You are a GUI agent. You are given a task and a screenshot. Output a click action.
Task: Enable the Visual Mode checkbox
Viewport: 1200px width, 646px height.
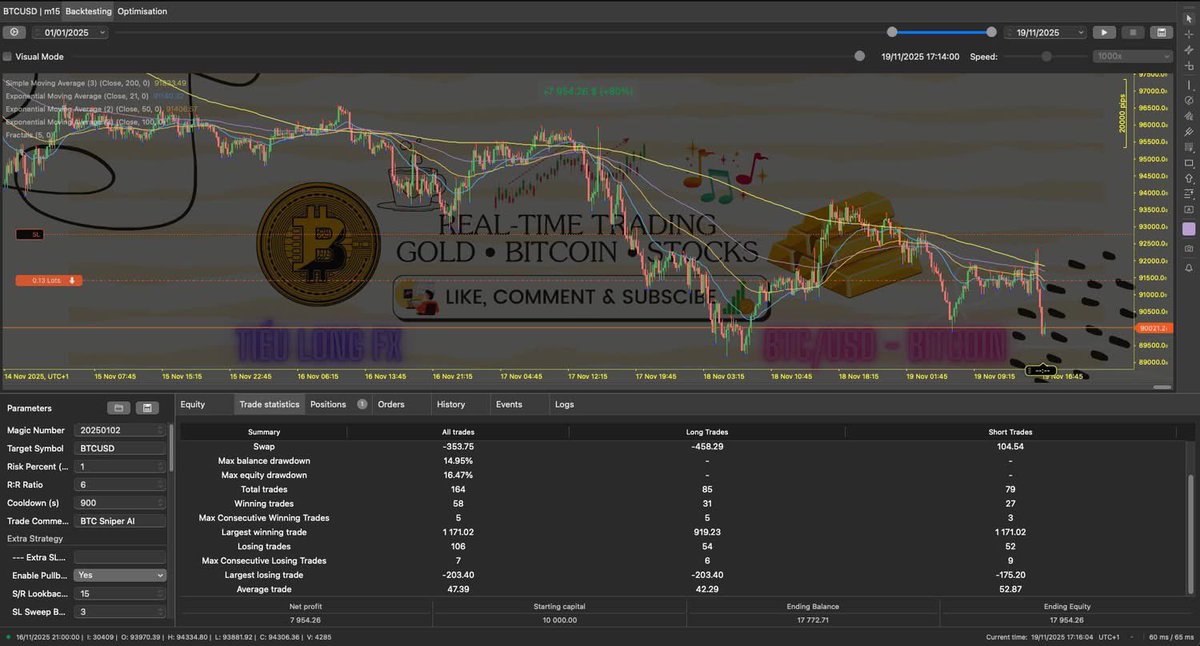click(x=8, y=57)
